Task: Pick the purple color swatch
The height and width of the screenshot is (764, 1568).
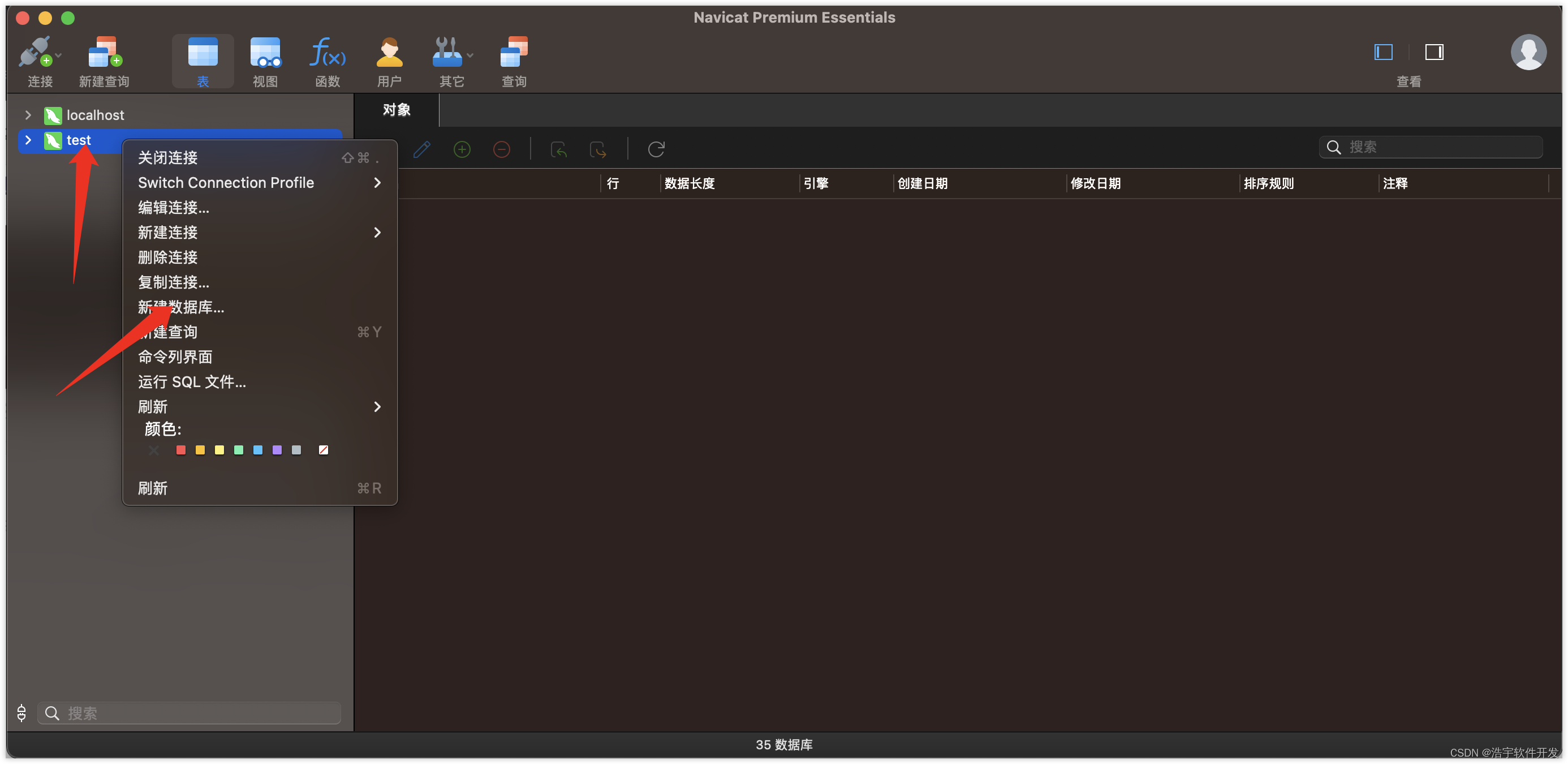Action: (x=277, y=450)
